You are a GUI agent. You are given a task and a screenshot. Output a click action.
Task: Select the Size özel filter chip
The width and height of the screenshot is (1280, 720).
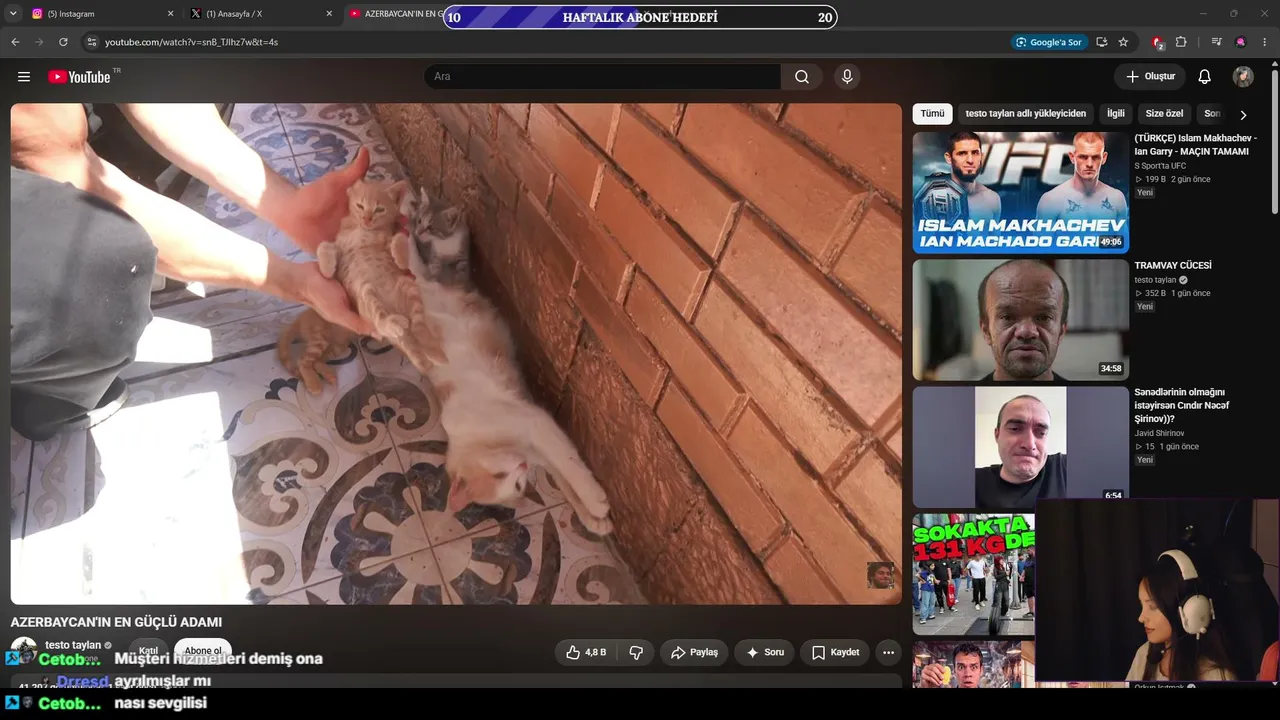click(x=1164, y=114)
